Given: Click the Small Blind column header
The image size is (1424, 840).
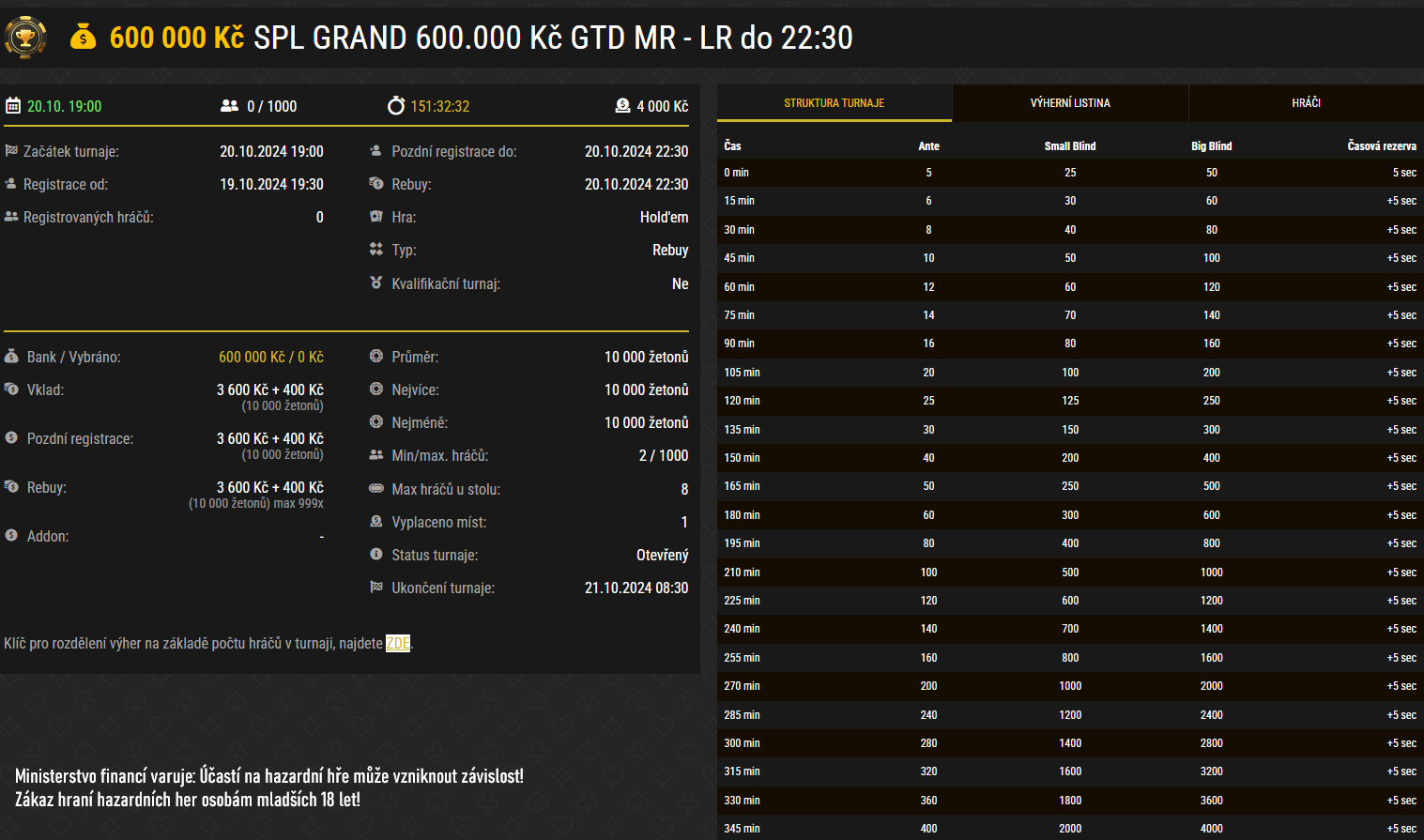Looking at the screenshot, I should [x=1070, y=145].
